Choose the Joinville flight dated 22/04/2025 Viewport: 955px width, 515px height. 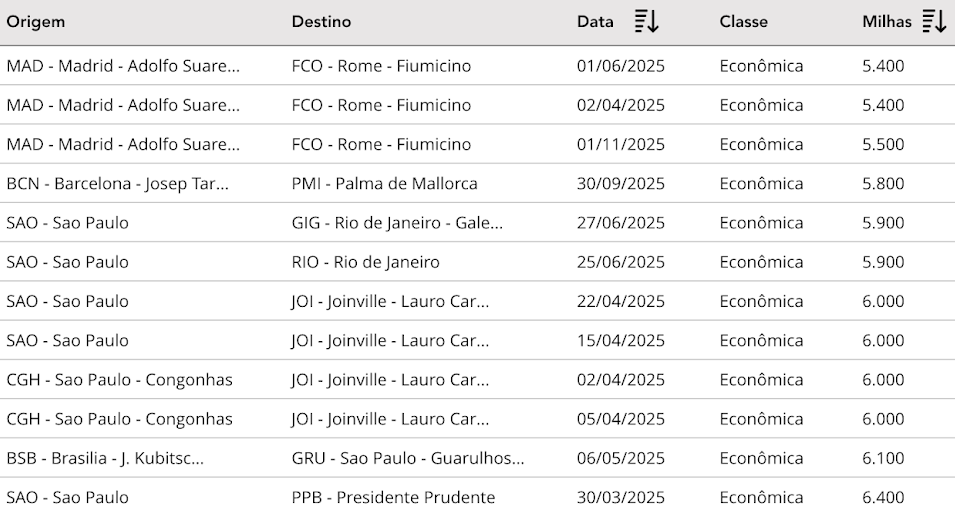point(478,301)
